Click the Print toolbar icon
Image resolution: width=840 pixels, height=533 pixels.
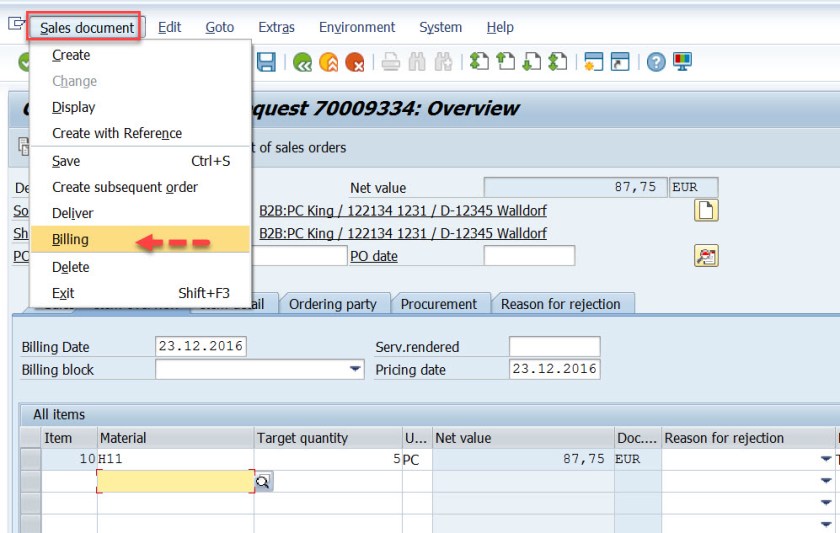391,62
